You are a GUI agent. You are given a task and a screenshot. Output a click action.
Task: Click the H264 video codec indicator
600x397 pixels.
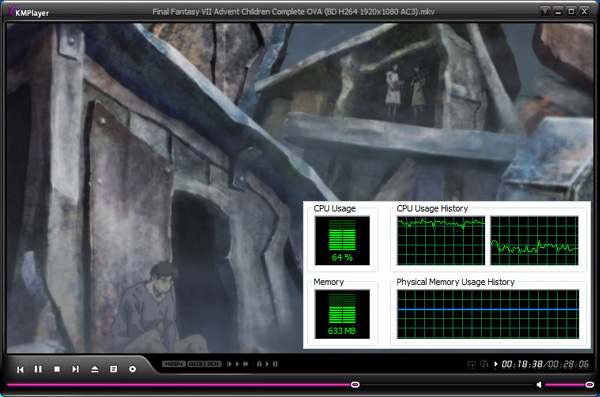[174, 364]
